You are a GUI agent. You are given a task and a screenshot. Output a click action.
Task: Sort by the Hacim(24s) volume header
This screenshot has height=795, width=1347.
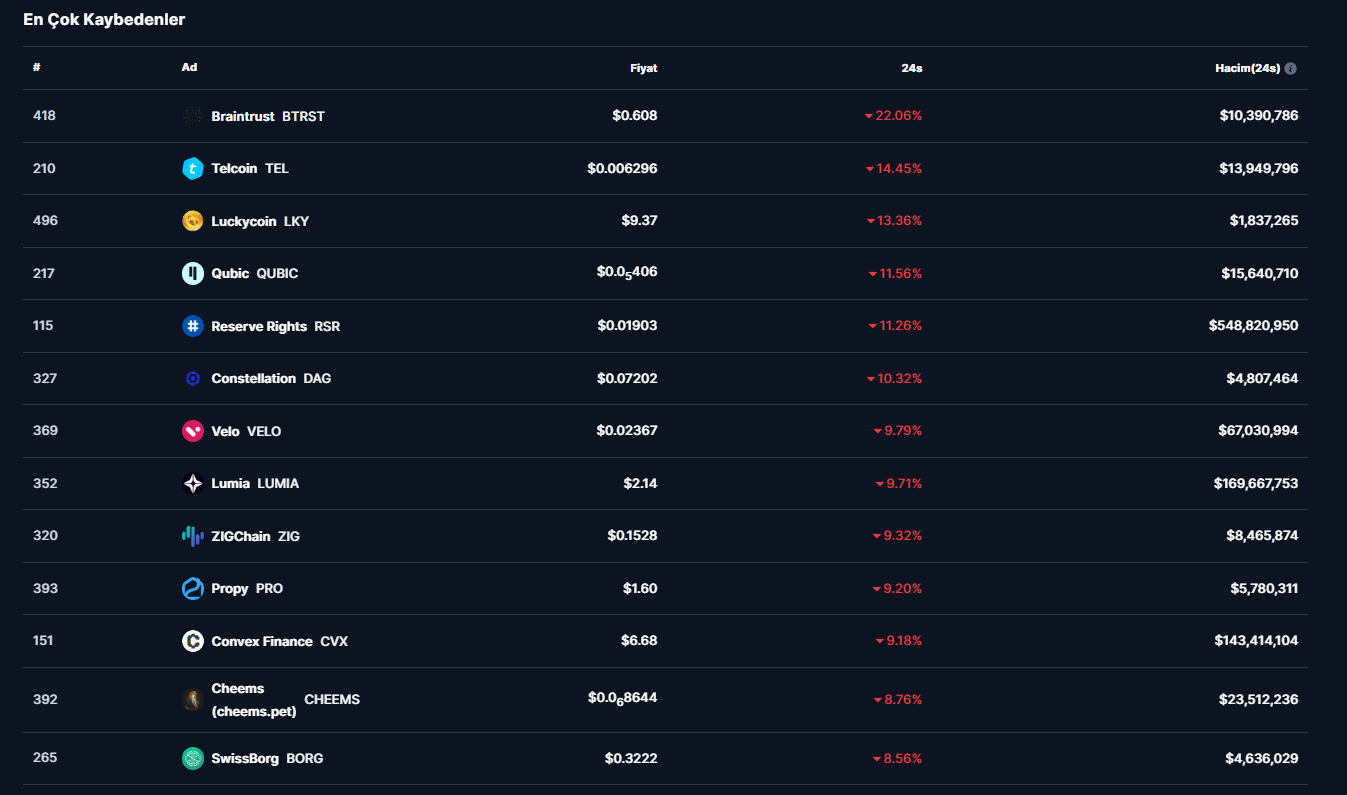point(1247,68)
